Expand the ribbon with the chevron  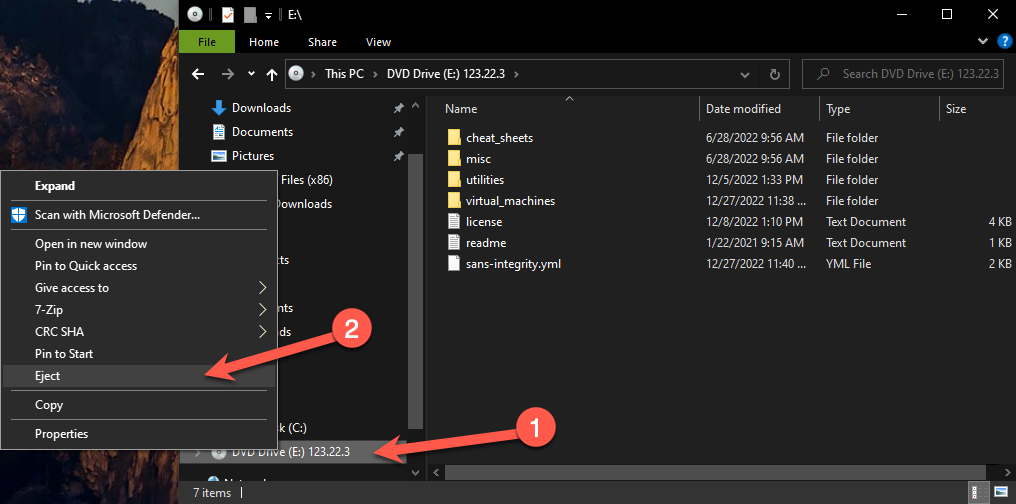980,43
